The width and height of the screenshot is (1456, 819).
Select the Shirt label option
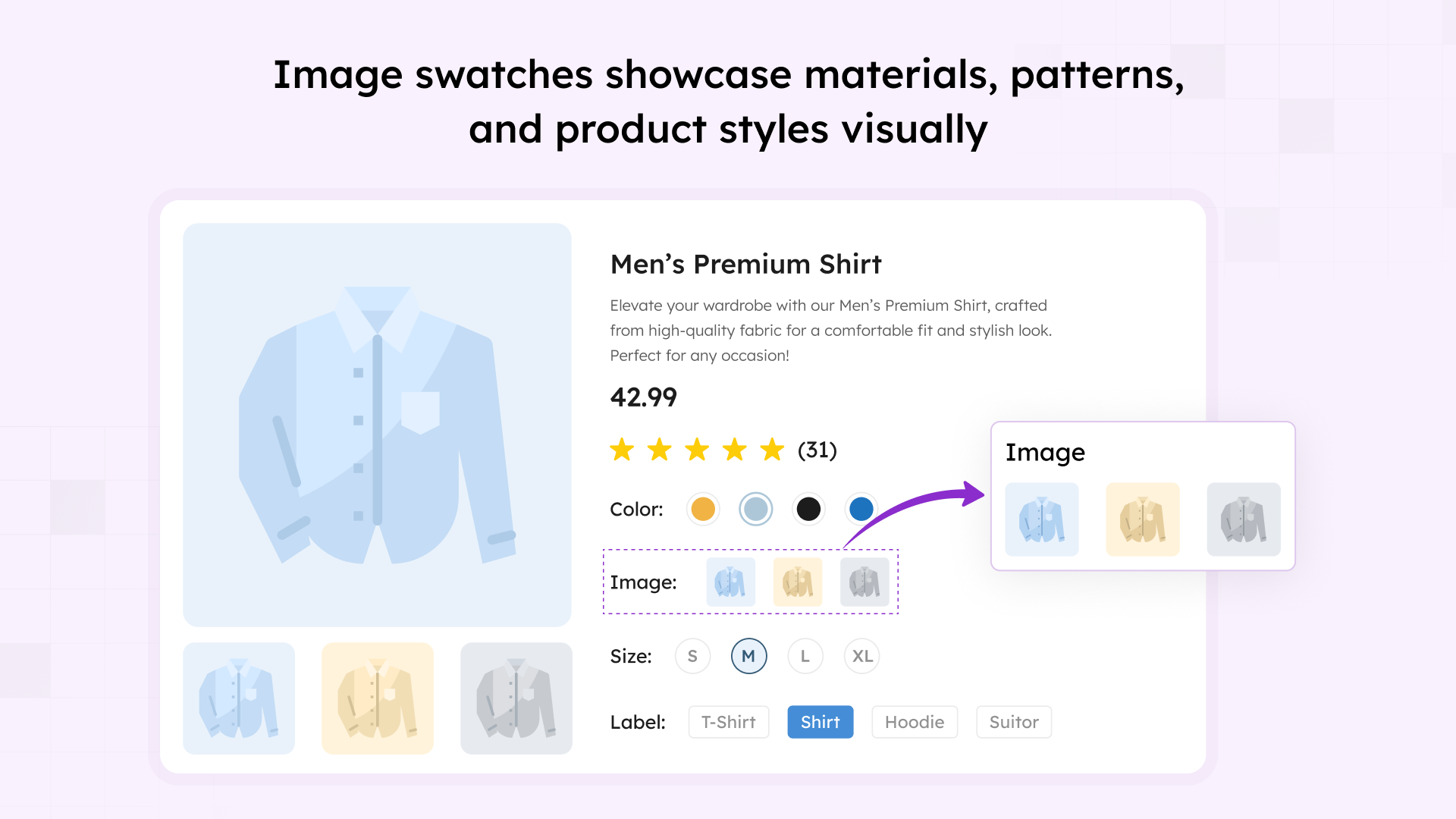[x=820, y=722]
